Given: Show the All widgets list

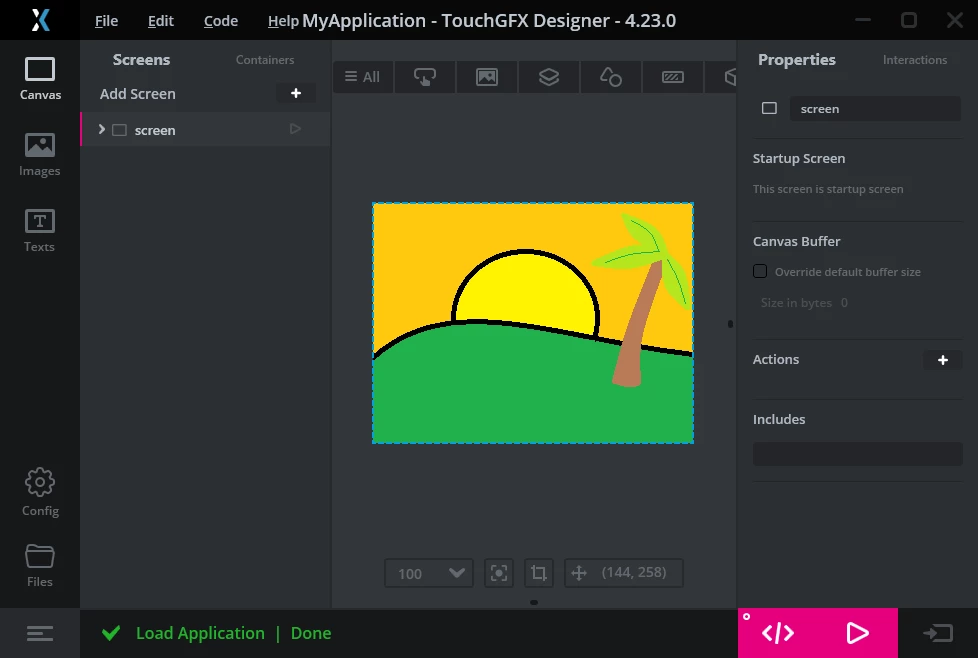Looking at the screenshot, I should 362,77.
